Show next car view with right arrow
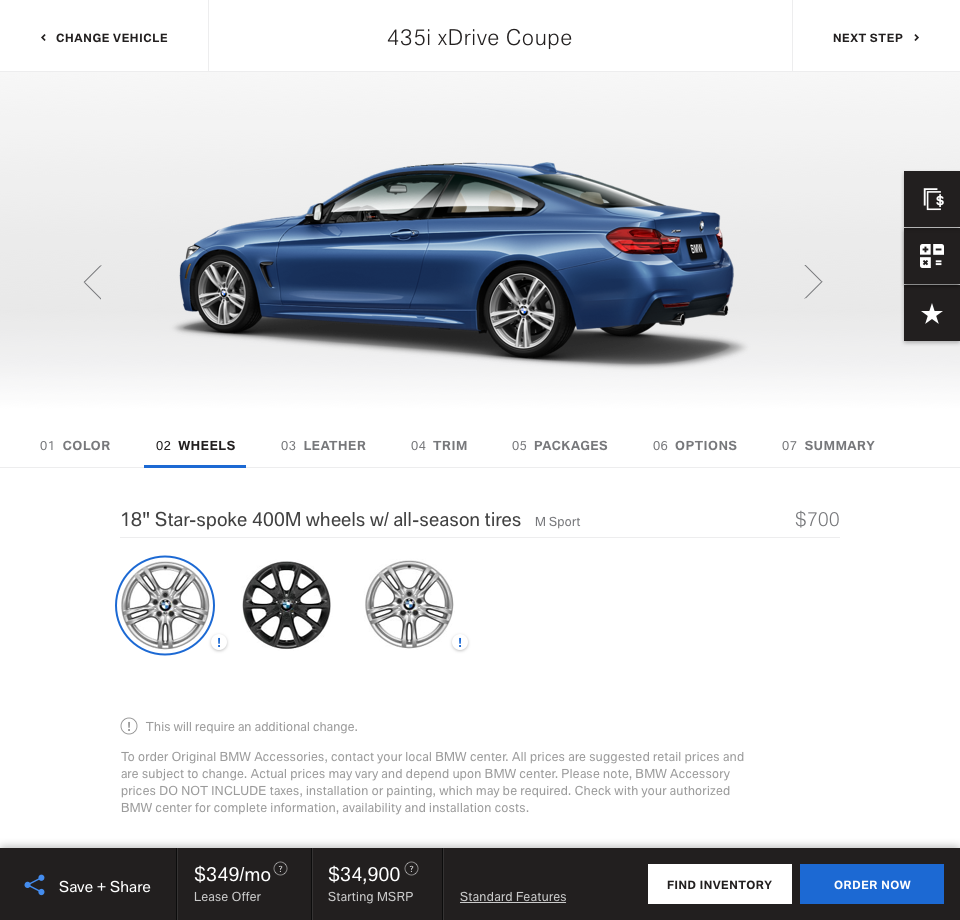 [812, 282]
